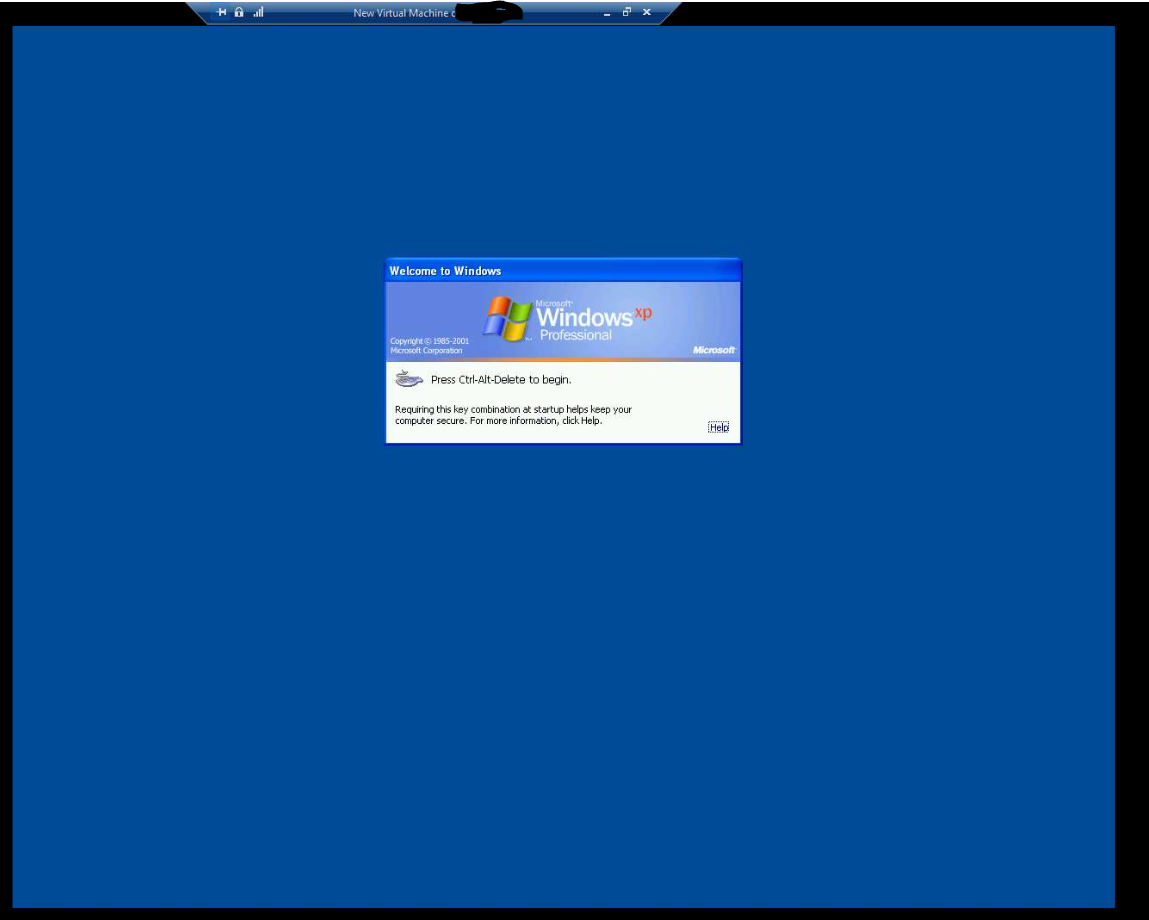Pin the connection bar using the pushpin icon
1149x920 pixels.
click(x=222, y=13)
